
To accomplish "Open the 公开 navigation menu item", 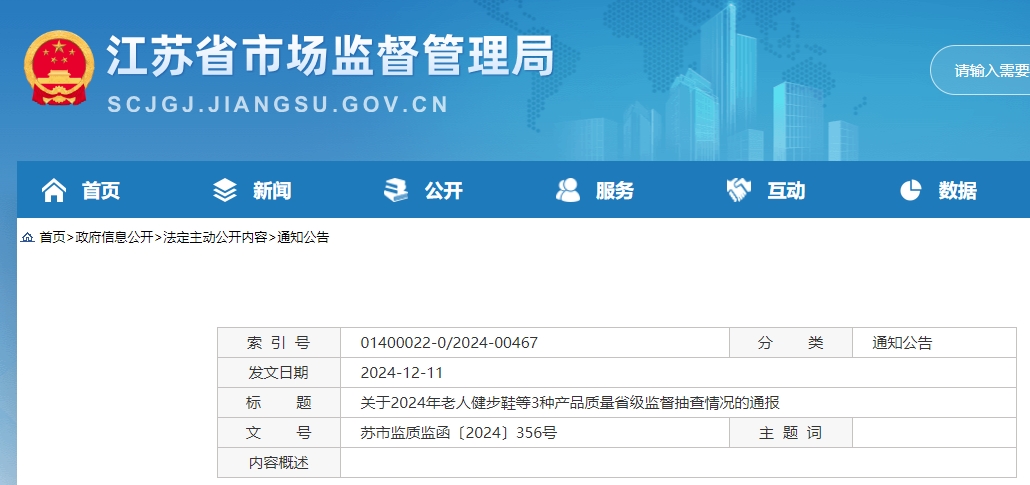I will 443,191.
